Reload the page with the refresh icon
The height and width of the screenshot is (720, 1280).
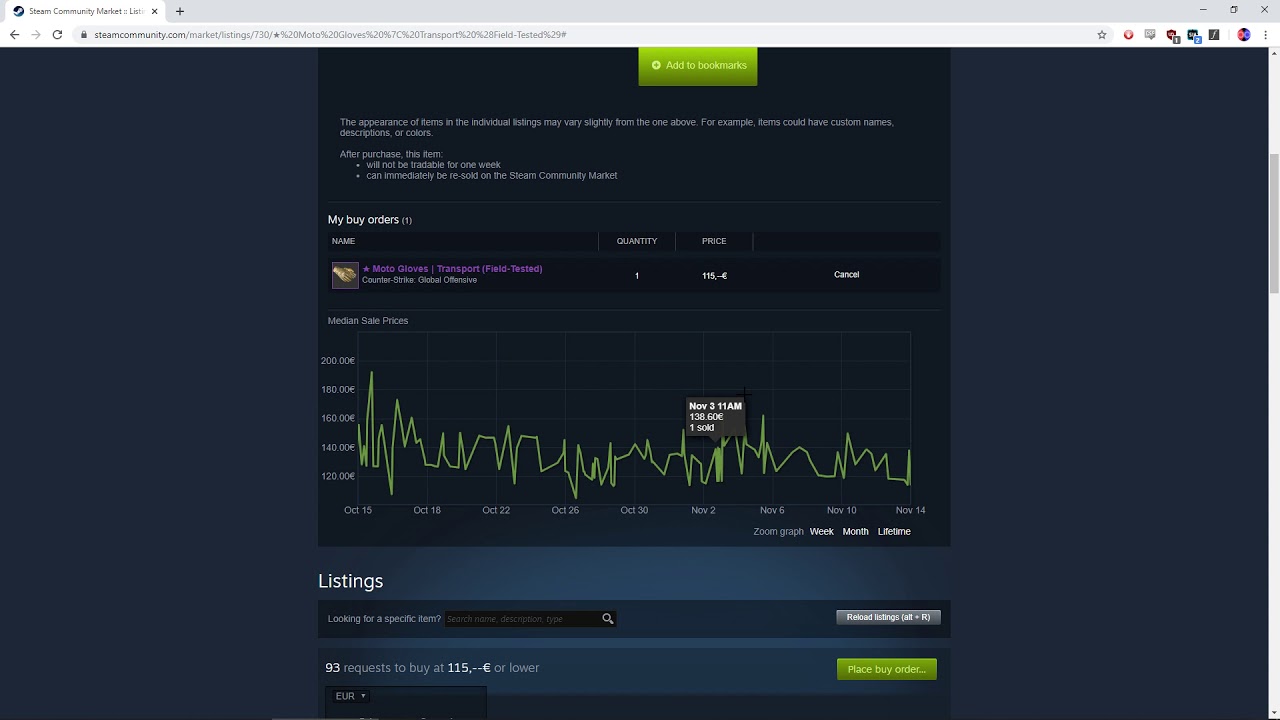[58, 34]
